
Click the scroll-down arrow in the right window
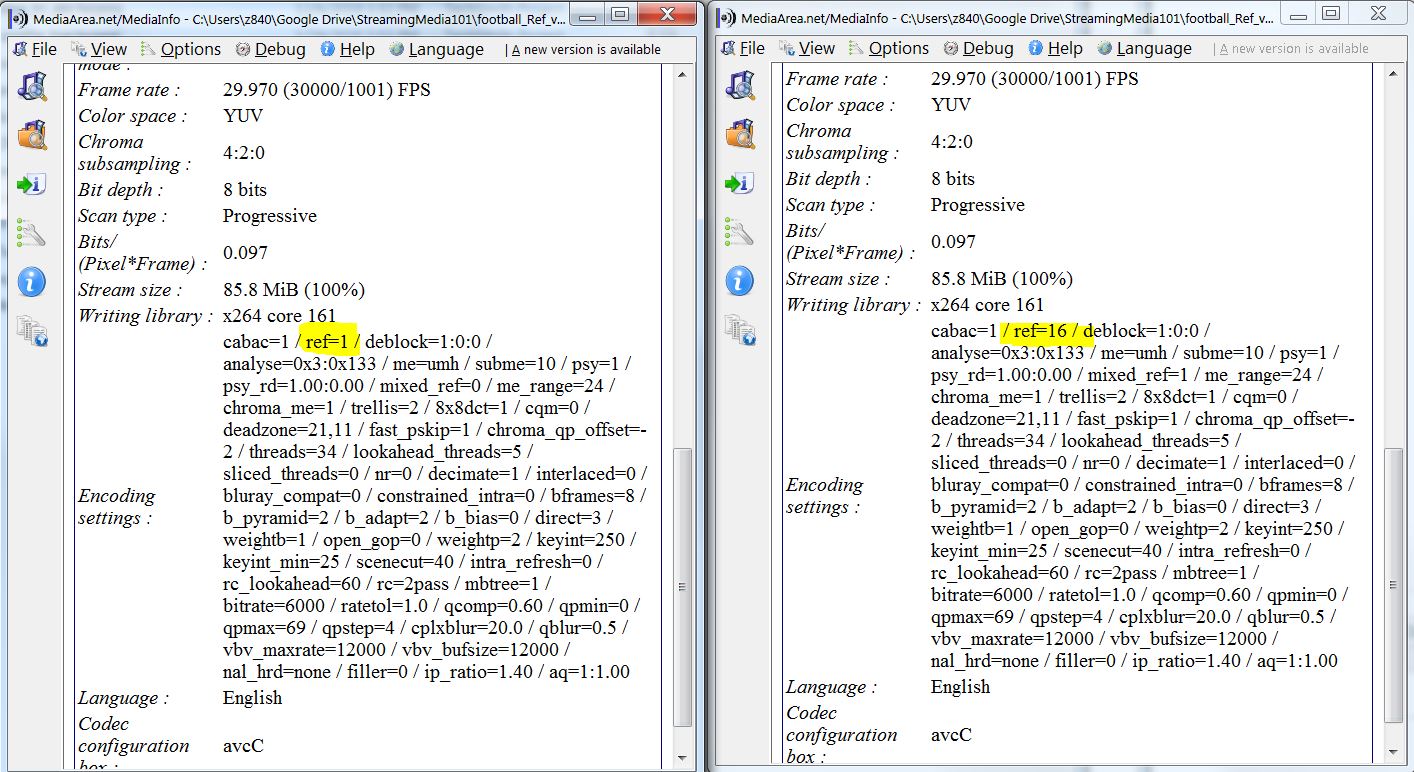pyautogui.click(x=1392, y=754)
